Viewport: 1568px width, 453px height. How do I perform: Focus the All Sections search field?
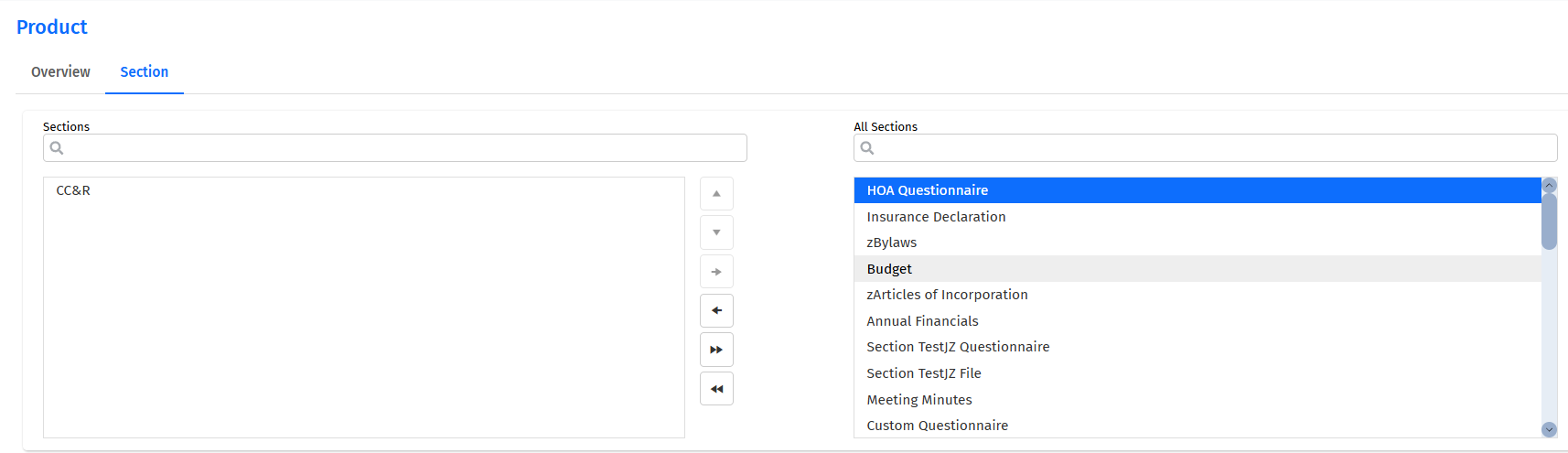click(1206, 148)
